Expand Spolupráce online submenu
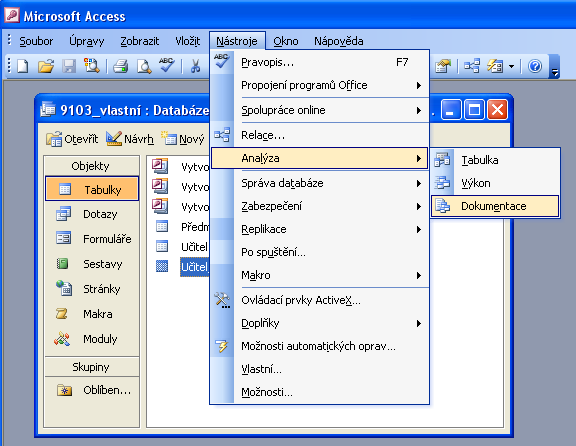The height and width of the screenshot is (446, 576). click(x=320, y=110)
